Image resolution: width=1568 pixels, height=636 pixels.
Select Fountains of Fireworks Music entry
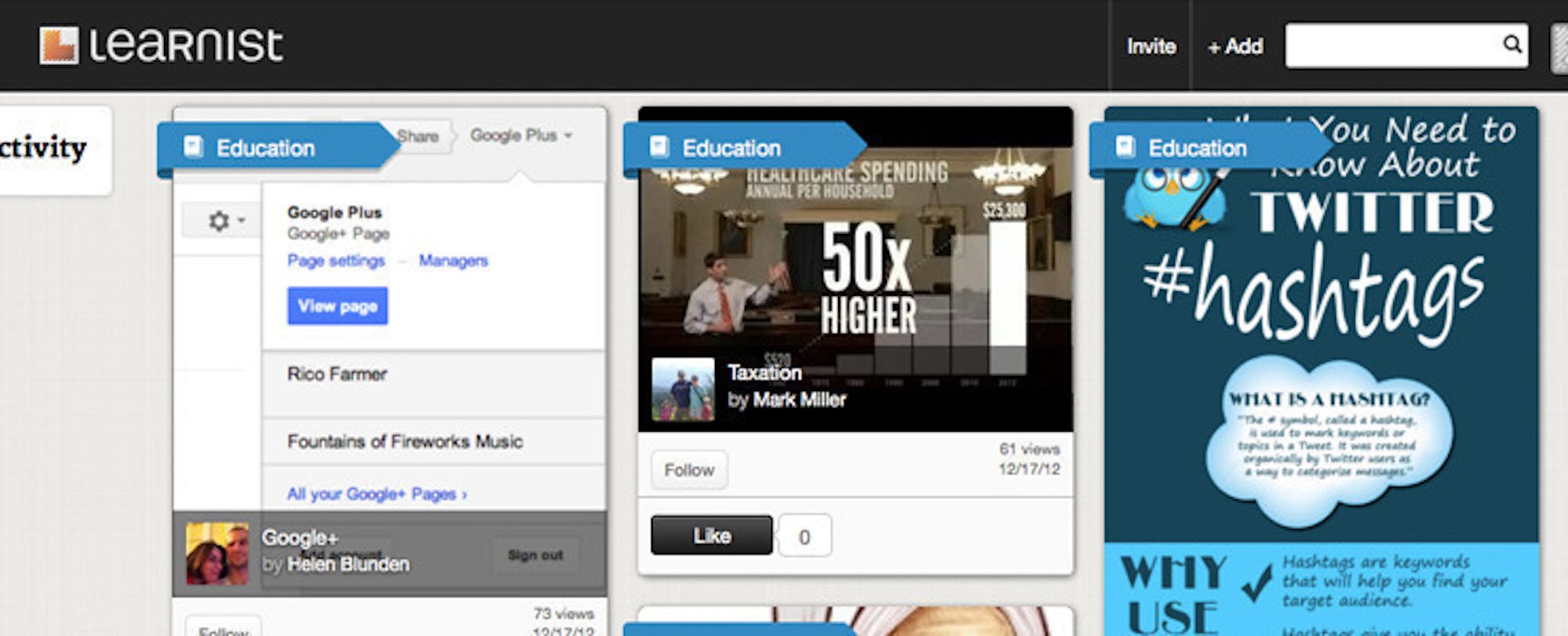pos(433,441)
